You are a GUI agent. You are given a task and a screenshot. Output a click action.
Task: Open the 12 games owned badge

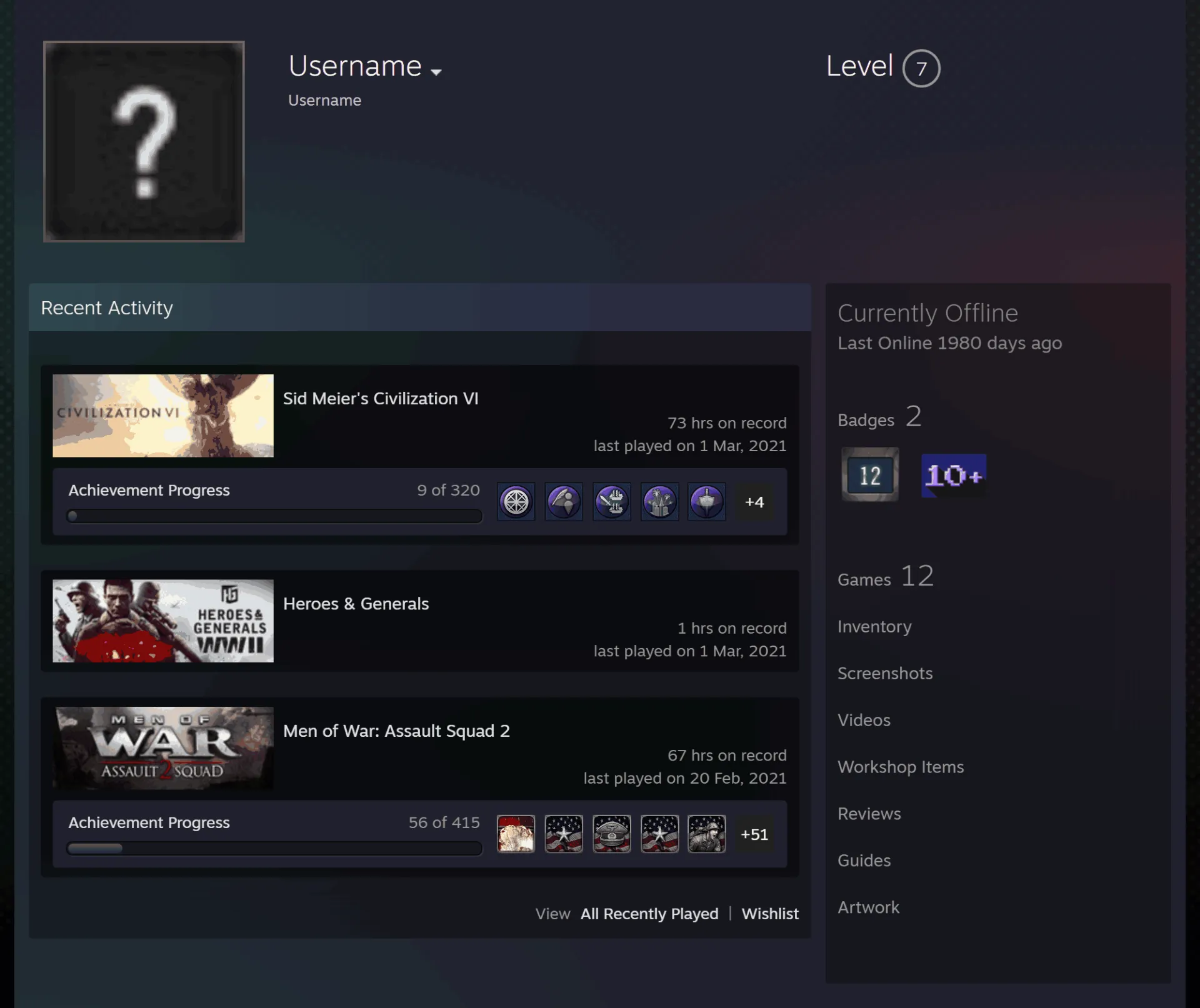click(870, 474)
